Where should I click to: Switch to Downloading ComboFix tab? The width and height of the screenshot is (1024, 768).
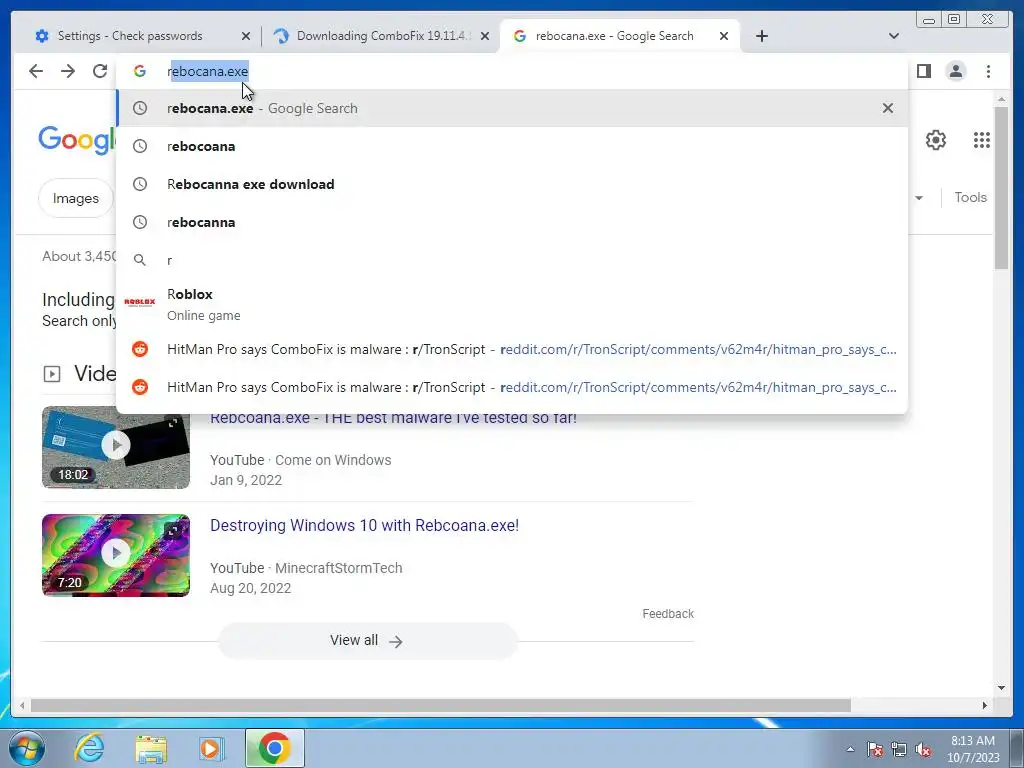[383, 36]
